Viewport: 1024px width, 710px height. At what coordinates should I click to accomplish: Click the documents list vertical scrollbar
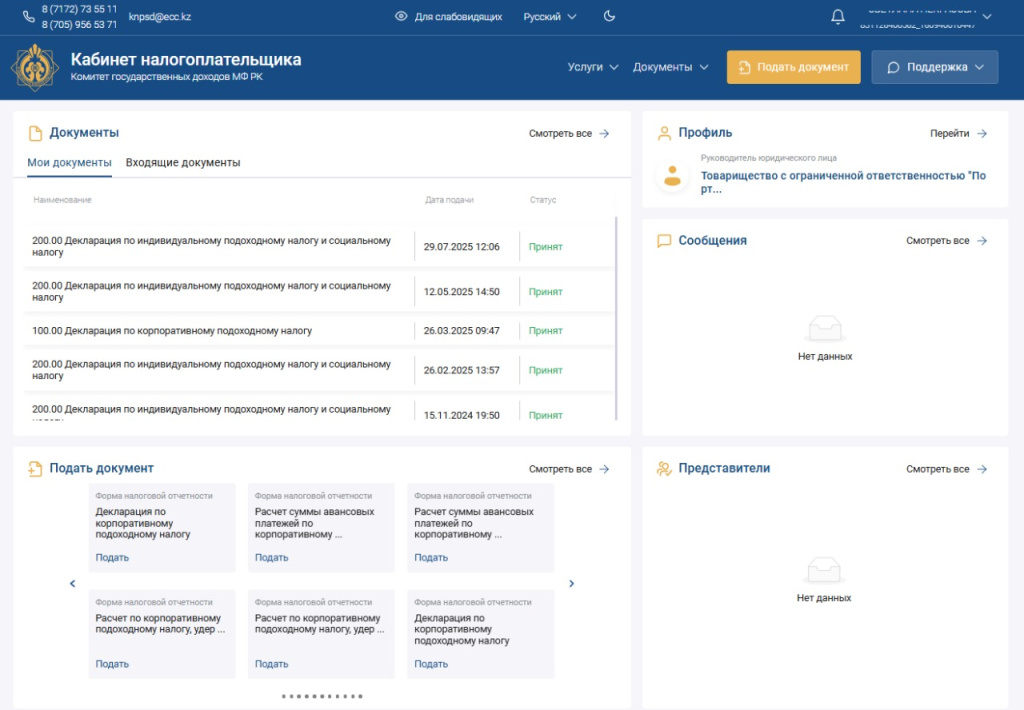click(x=616, y=318)
